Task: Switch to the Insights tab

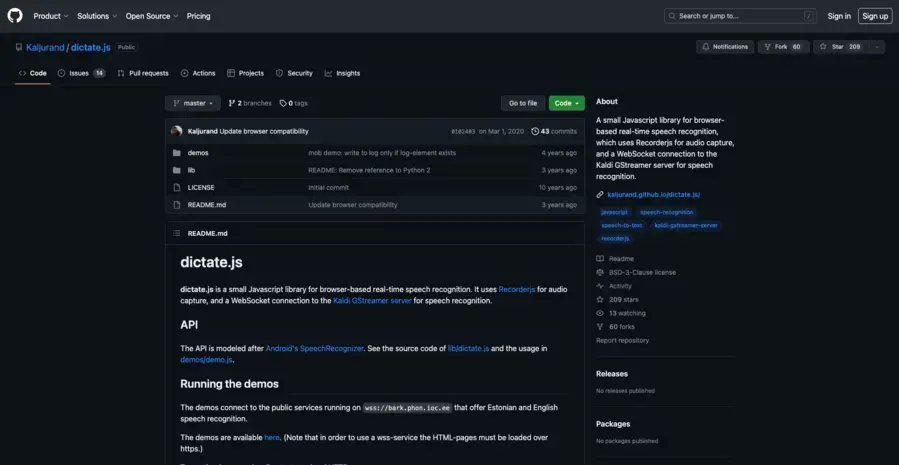Action: [x=342, y=73]
